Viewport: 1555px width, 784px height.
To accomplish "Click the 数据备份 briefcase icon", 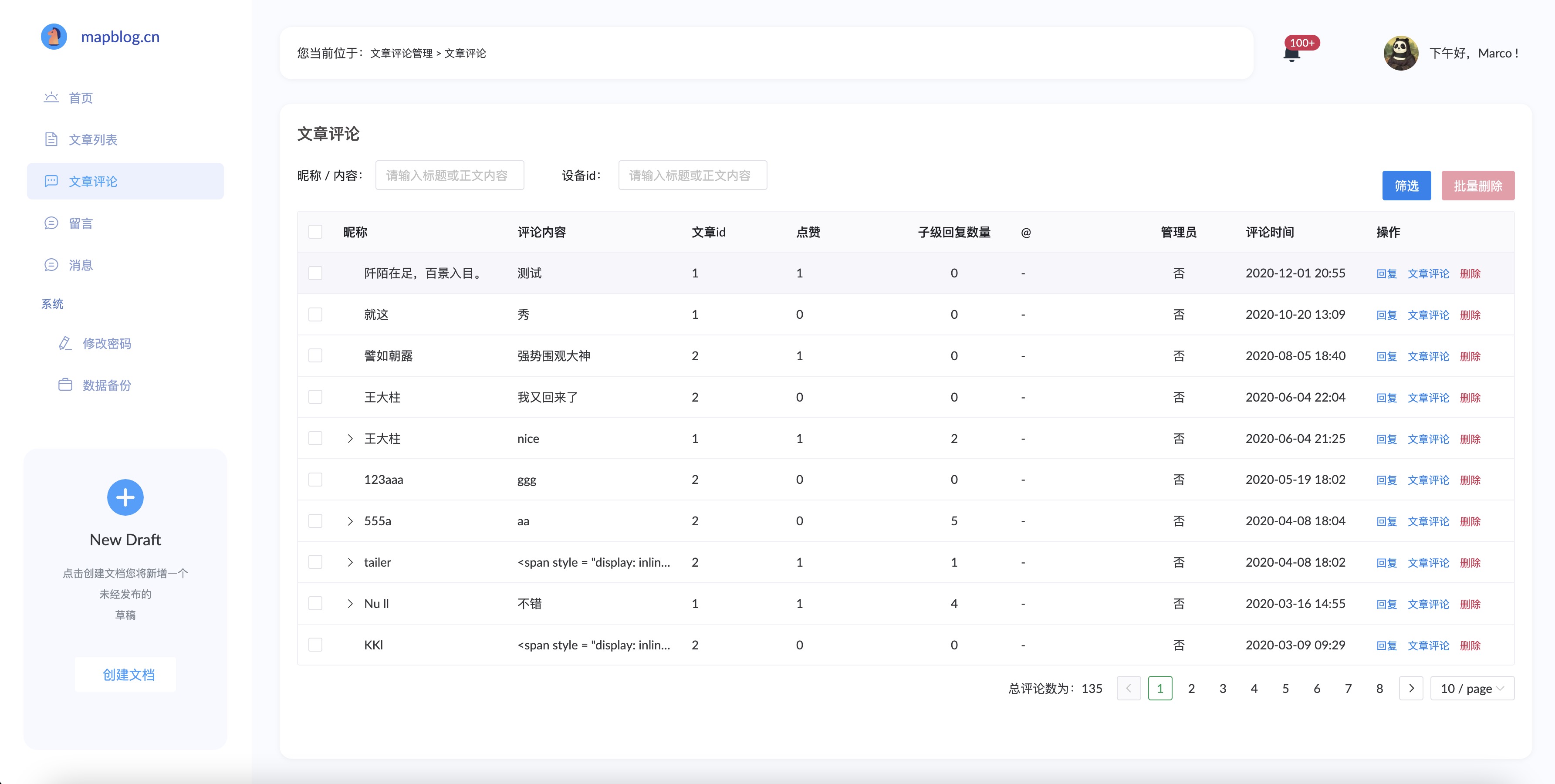I will (65, 385).
